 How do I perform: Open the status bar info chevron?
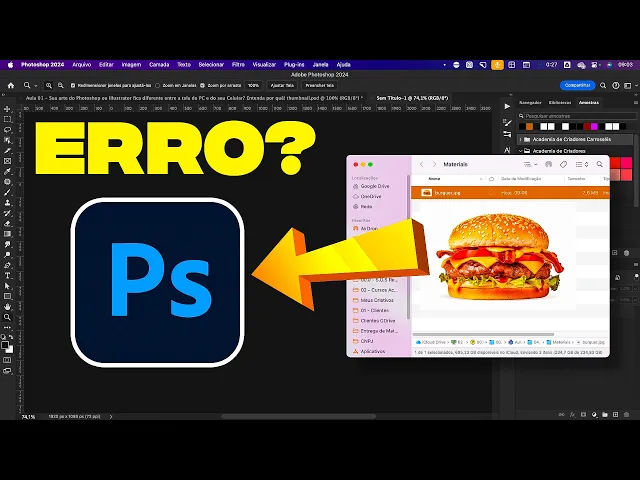[111, 417]
